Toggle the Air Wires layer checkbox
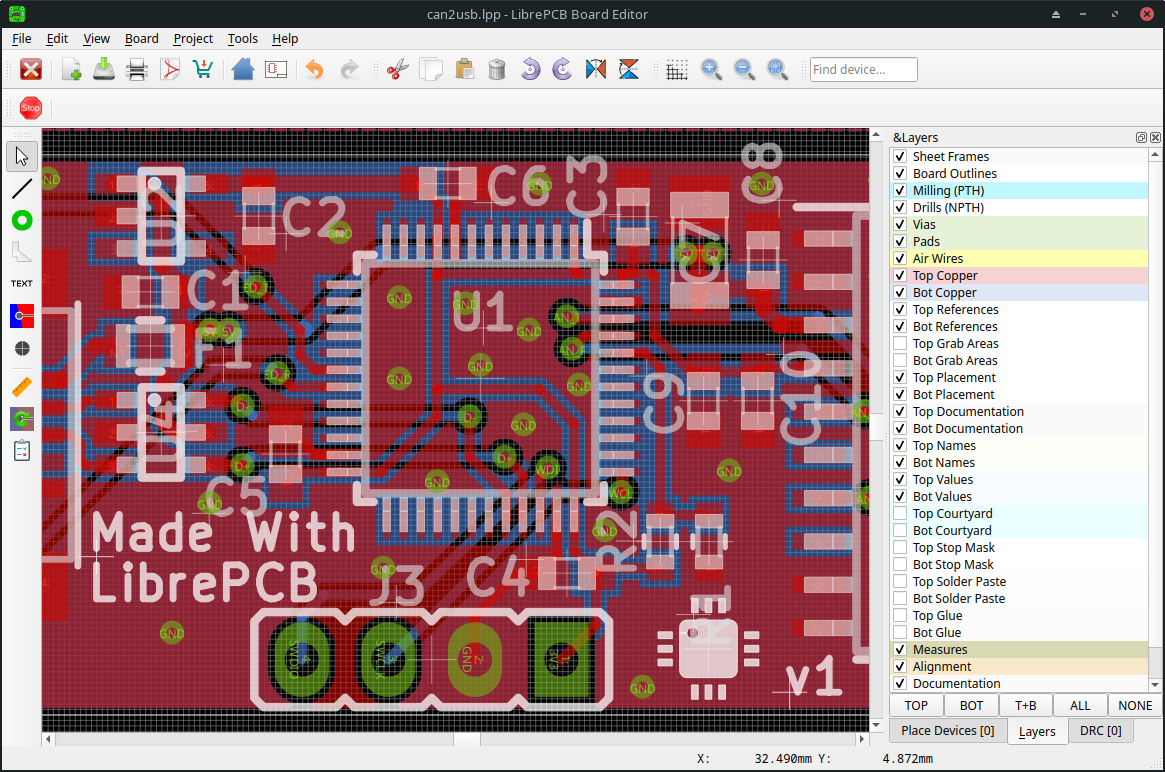The image size is (1165, 772). coord(900,259)
